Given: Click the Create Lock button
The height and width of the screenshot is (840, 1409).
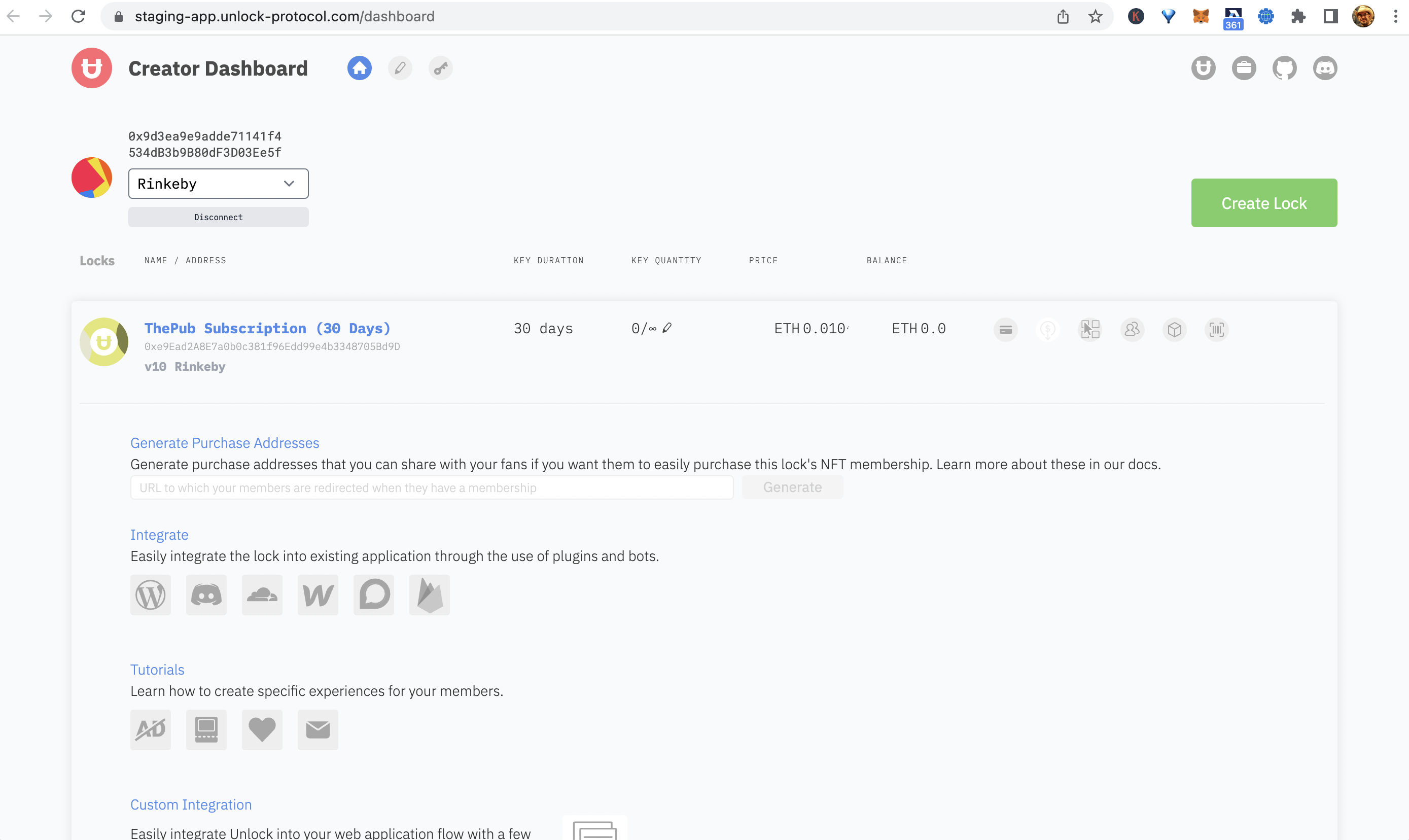Looking at the screenshot, I should pyautogui.click(x=1264, y=202).
